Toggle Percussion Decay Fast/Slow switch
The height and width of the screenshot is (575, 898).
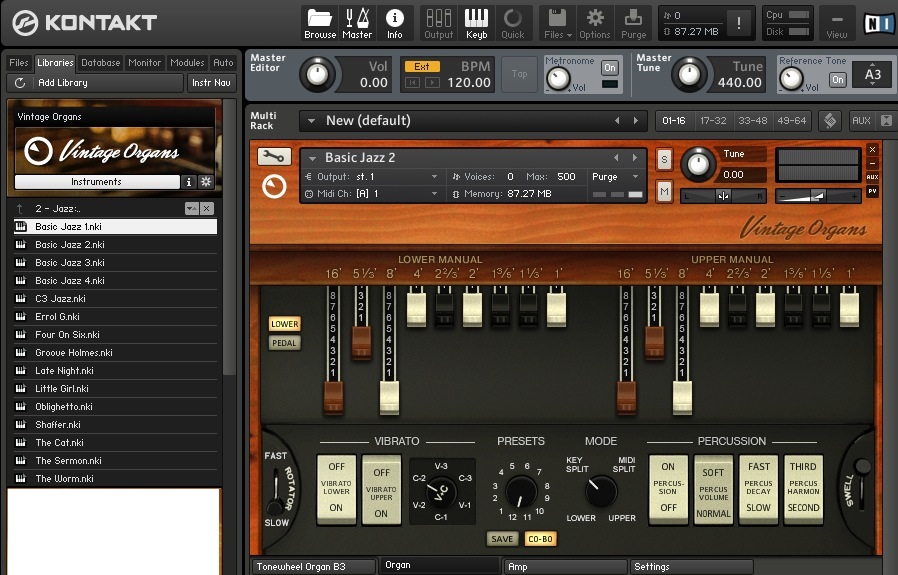(758, 490)
